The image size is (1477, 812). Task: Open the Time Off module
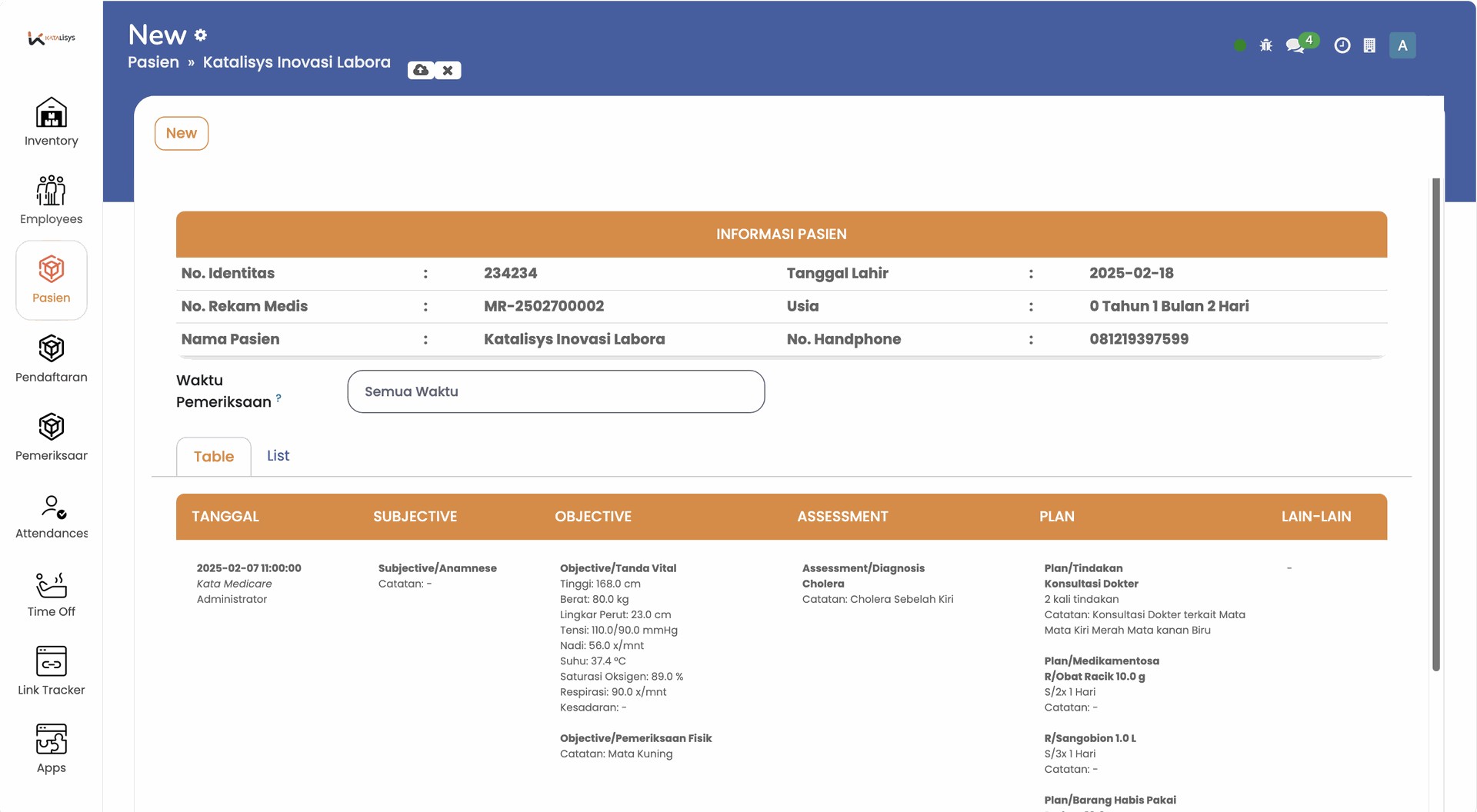pos(52,594)
